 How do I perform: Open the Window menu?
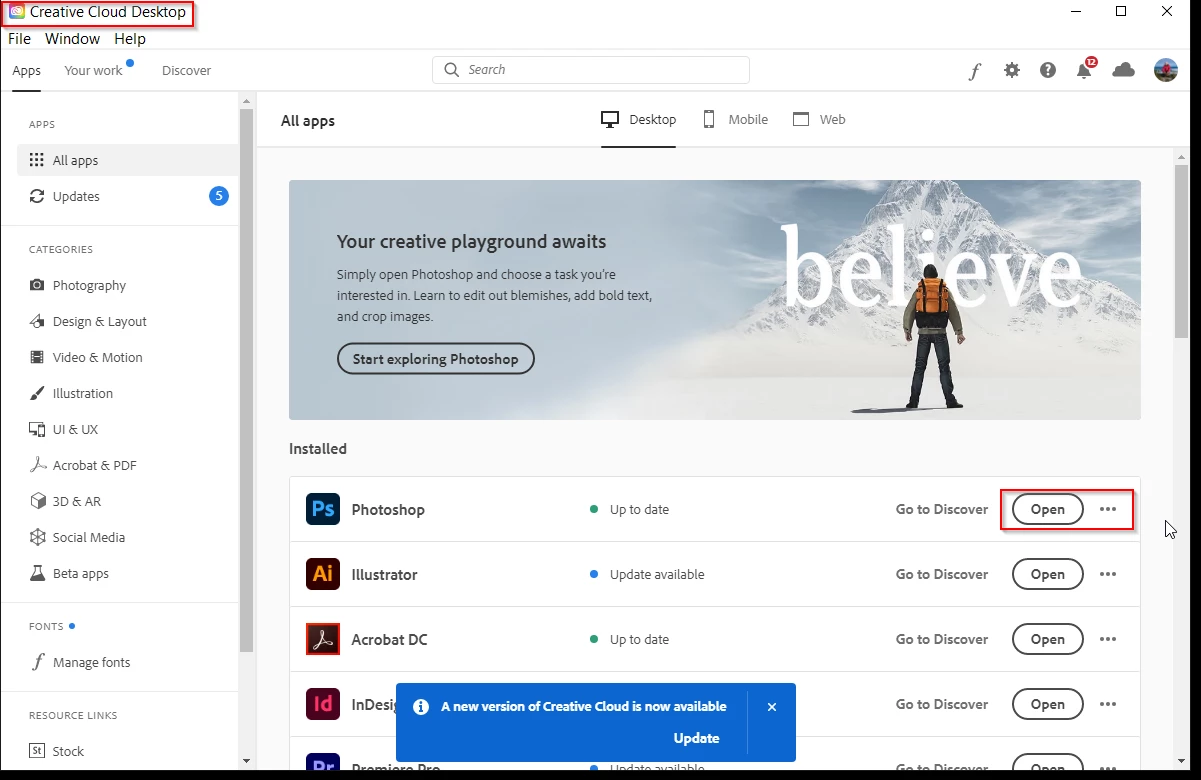point(72,39)
